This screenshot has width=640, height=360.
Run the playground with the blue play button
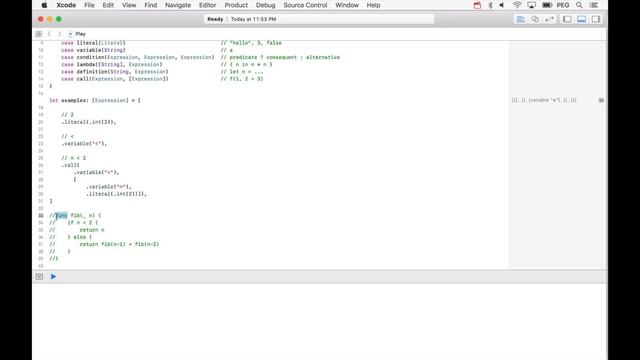pyautogui.click(x=53, y=276)
